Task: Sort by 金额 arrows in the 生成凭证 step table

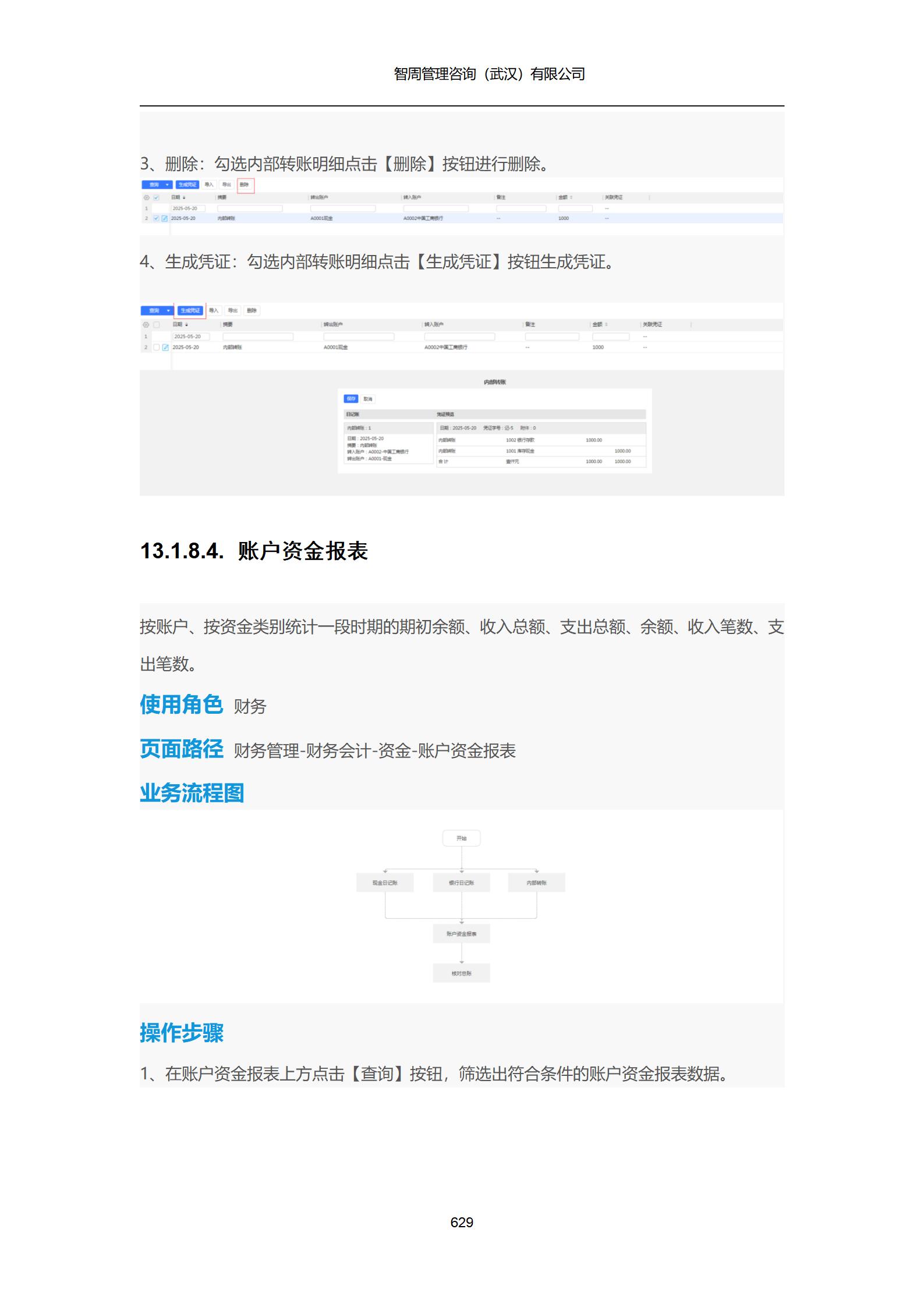Action: (x=606, y=325)
